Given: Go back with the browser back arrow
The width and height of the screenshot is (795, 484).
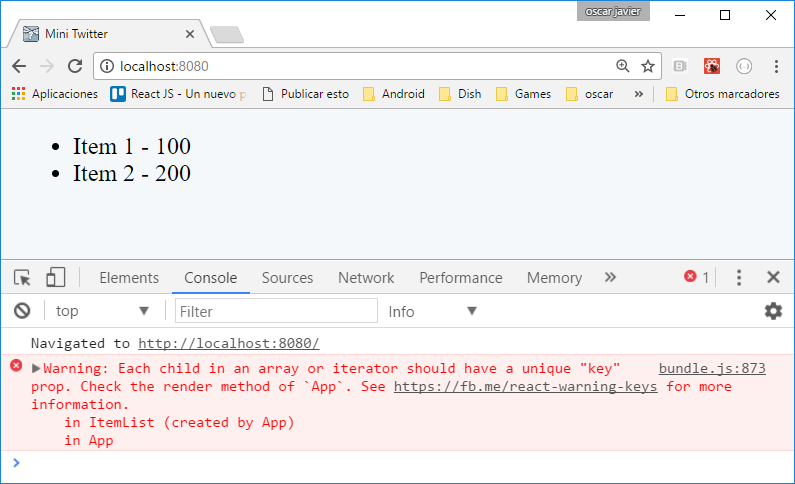Looking at the screenshot, I should (19, 66).
